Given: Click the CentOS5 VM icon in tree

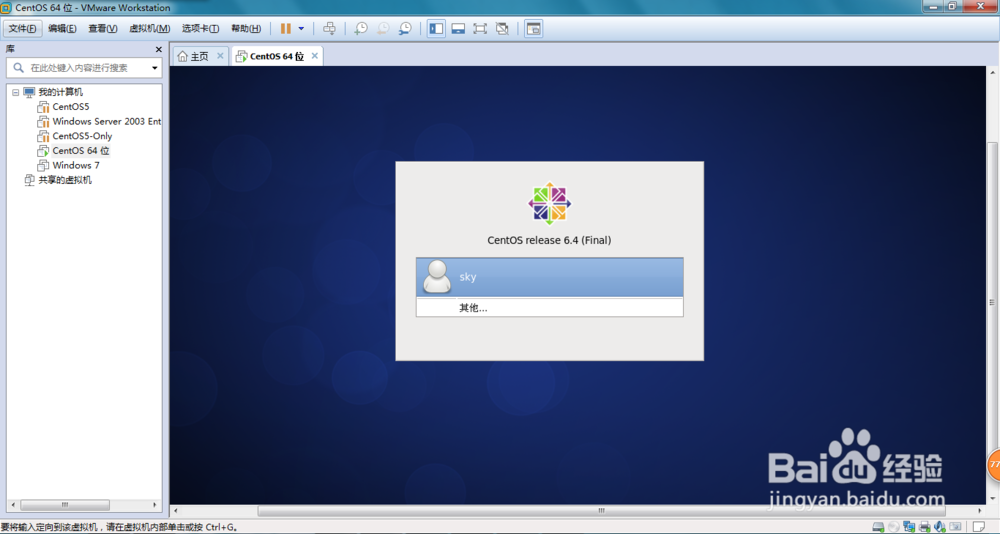Looking at the screenshot, I should [x=43, y=107].
